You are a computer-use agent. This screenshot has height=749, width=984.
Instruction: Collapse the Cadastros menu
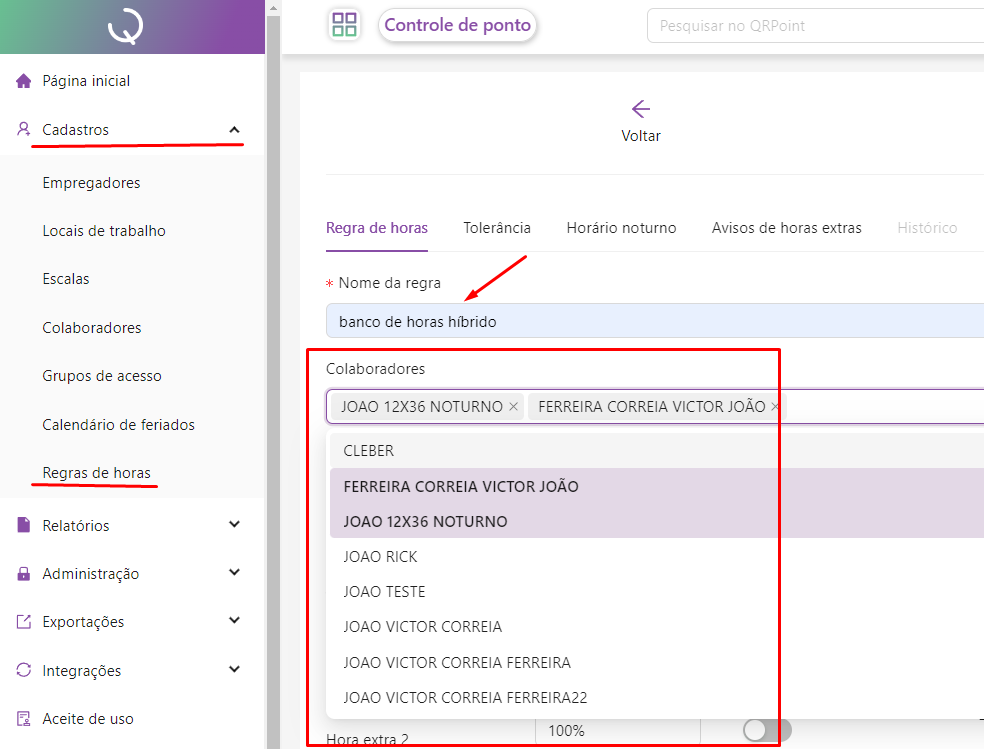coord(234,130)
